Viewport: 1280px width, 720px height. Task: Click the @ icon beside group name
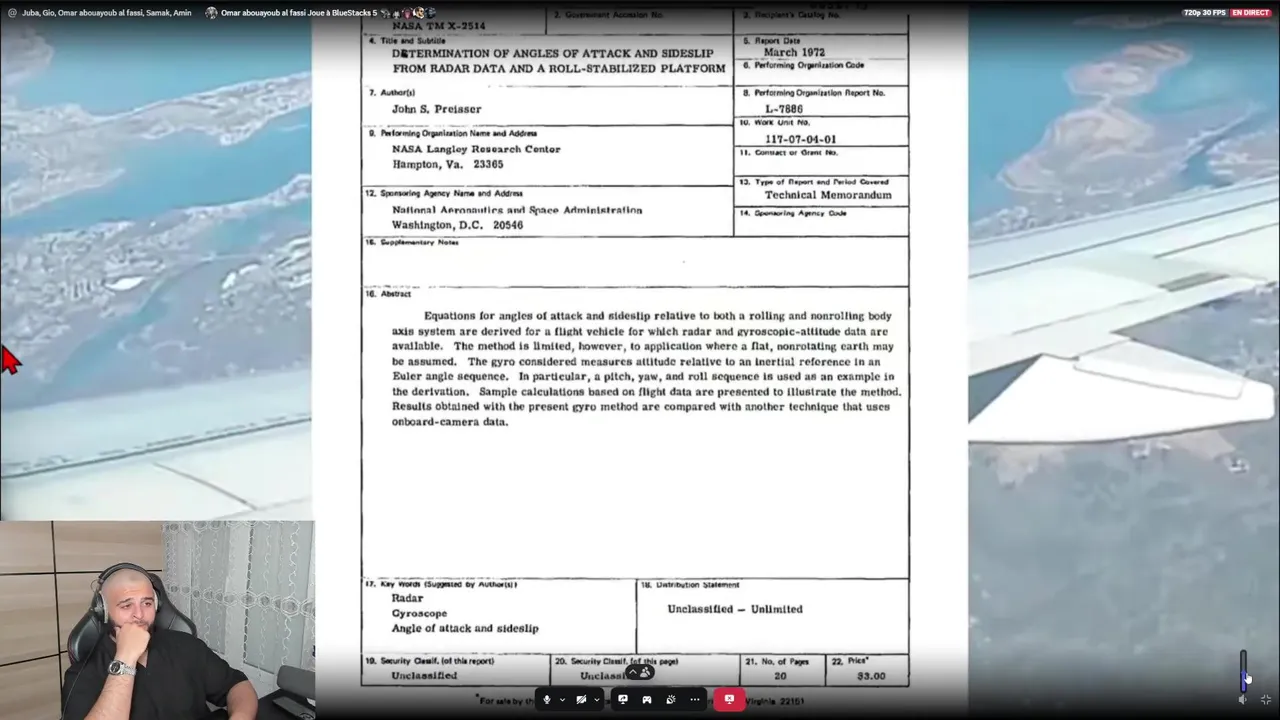point(13,13)
